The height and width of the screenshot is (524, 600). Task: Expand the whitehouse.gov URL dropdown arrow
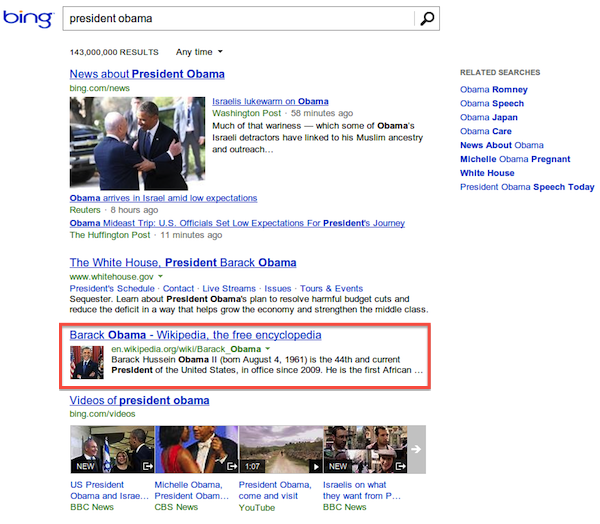coord(161,276)
